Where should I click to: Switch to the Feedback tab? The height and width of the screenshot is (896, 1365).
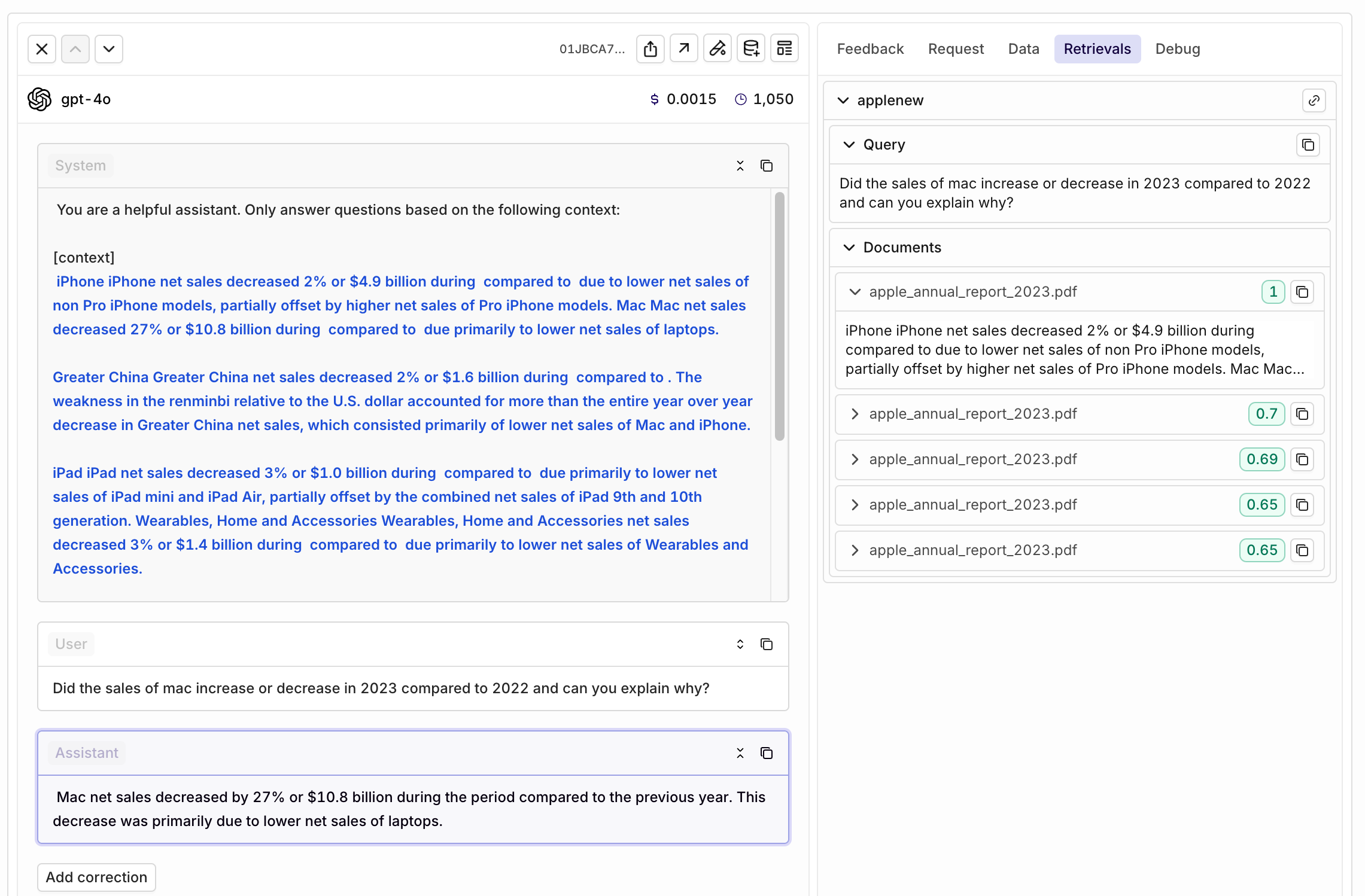pos(870,49)
